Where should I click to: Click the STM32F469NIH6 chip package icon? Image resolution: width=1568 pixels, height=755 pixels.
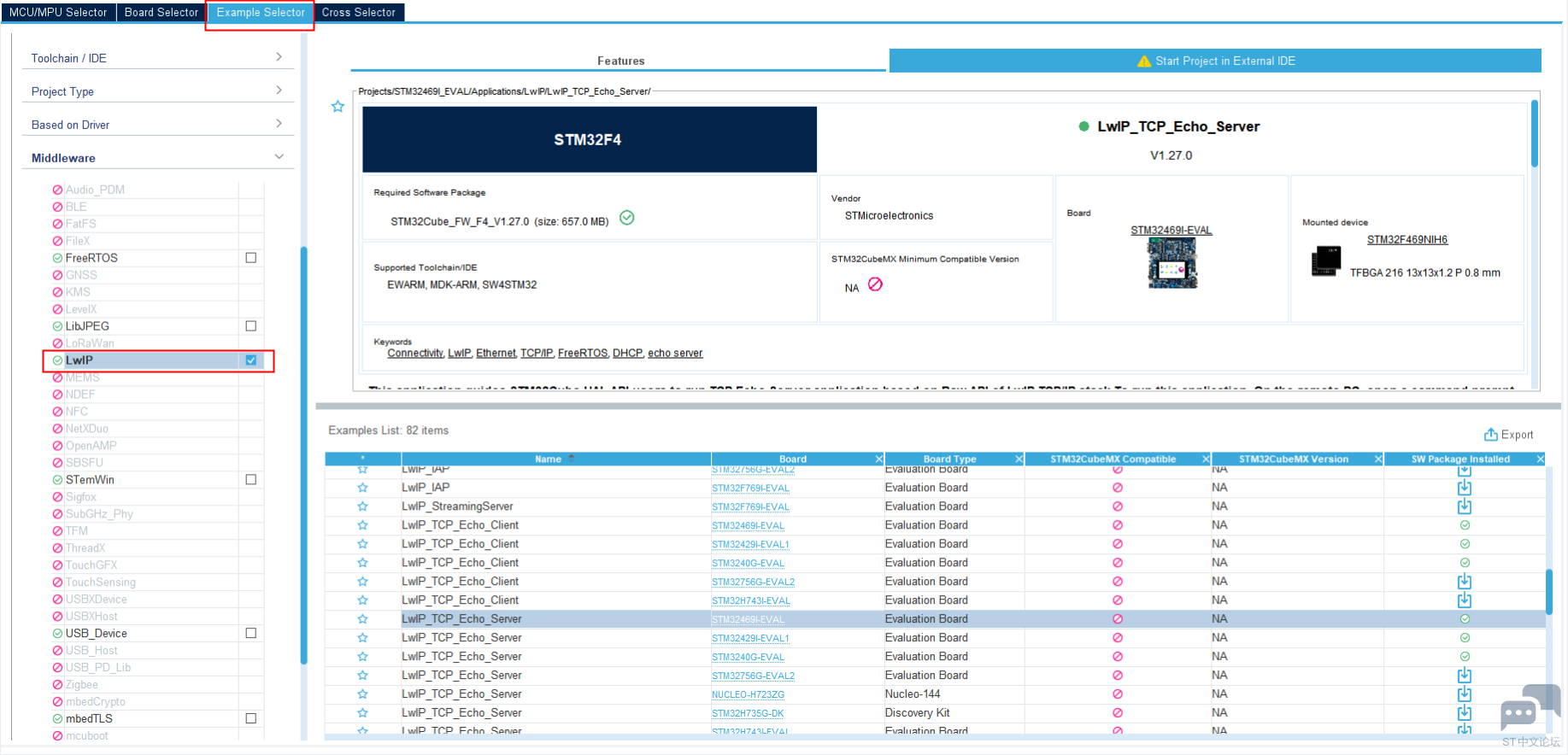pyautogui.click(x=1326, y=260)
